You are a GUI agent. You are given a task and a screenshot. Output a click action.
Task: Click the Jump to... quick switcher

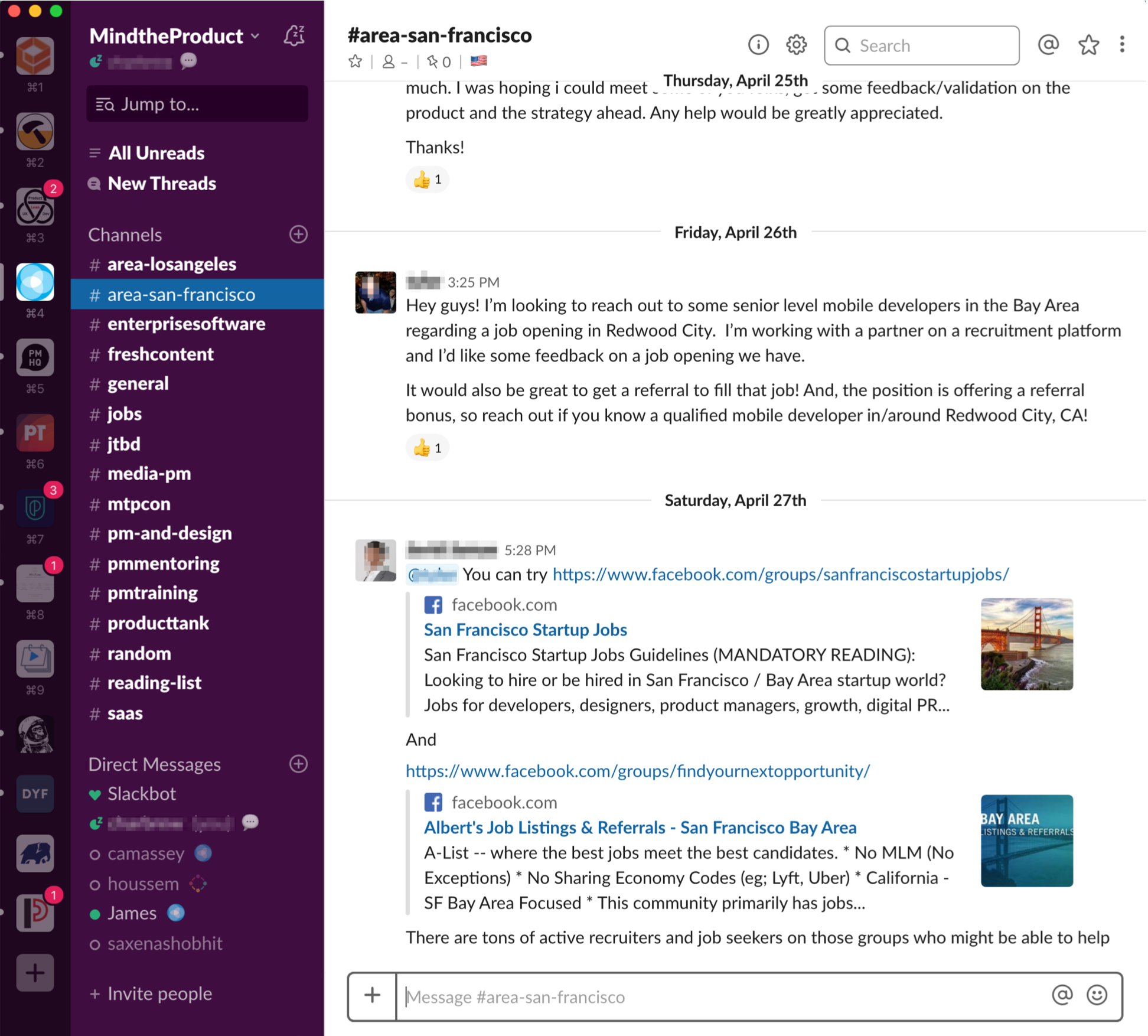(x=197, y=104)
